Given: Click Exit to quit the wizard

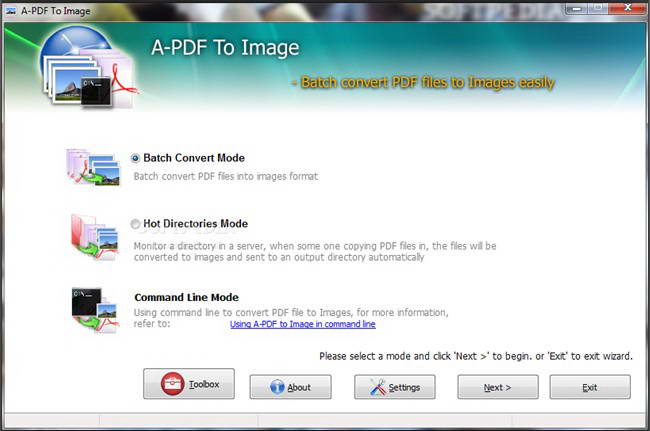Looking at the screenshot, I should point(590,387).
